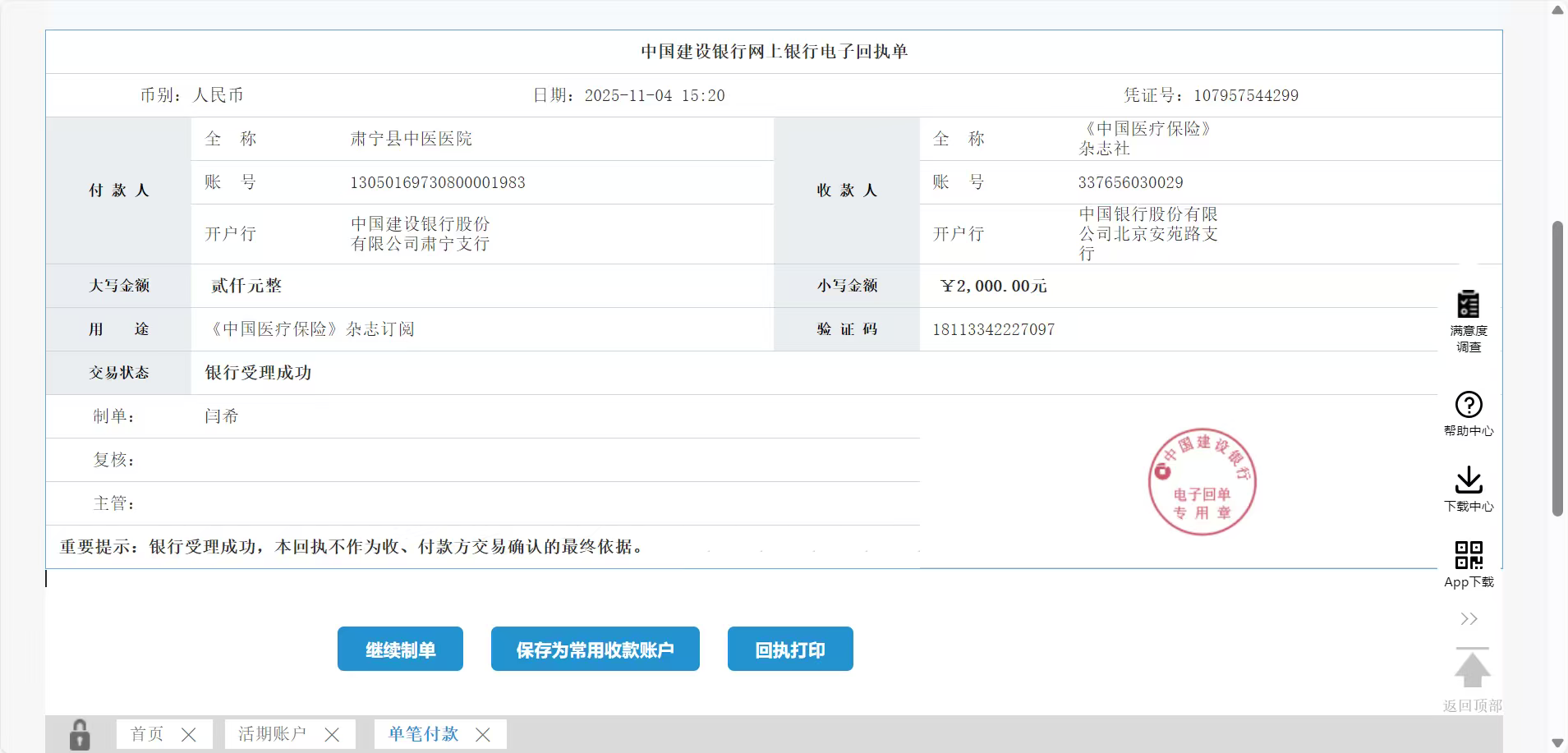The height and width of the screenshot is (753, 1568).
Task: Close the 活期账户 tab
Action: click(332, 735)
